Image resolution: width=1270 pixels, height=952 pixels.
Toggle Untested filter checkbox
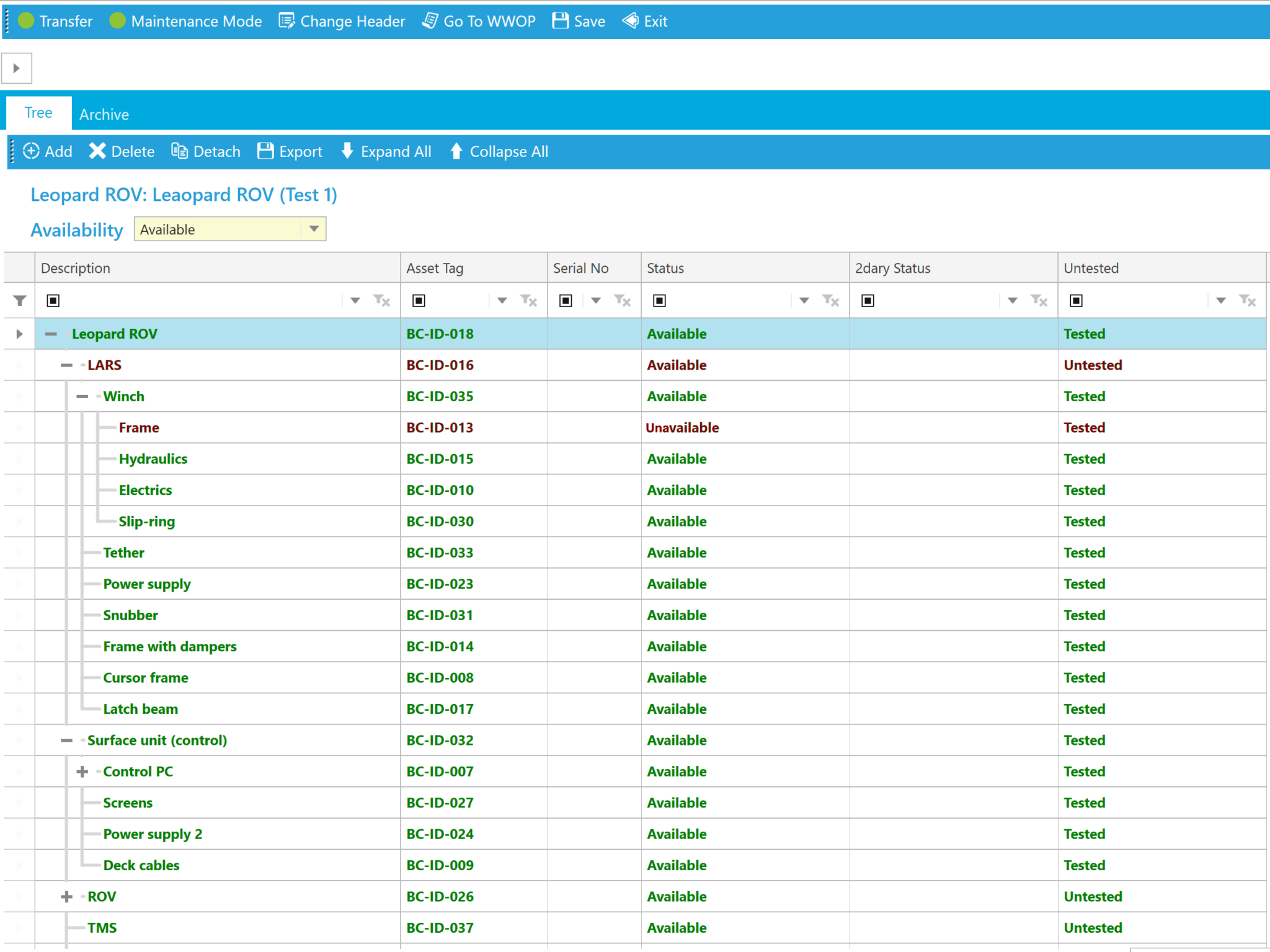click(1077, 301)
